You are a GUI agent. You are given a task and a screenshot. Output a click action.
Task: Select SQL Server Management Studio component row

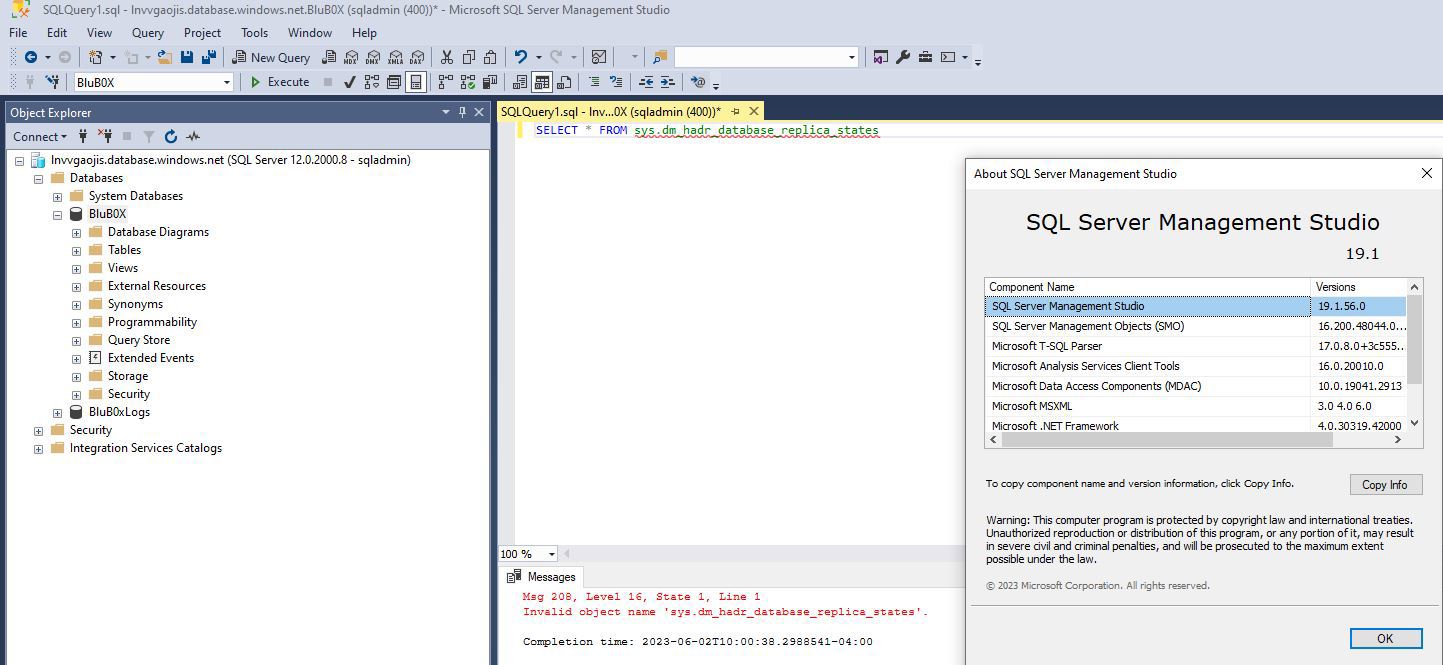1195,306
